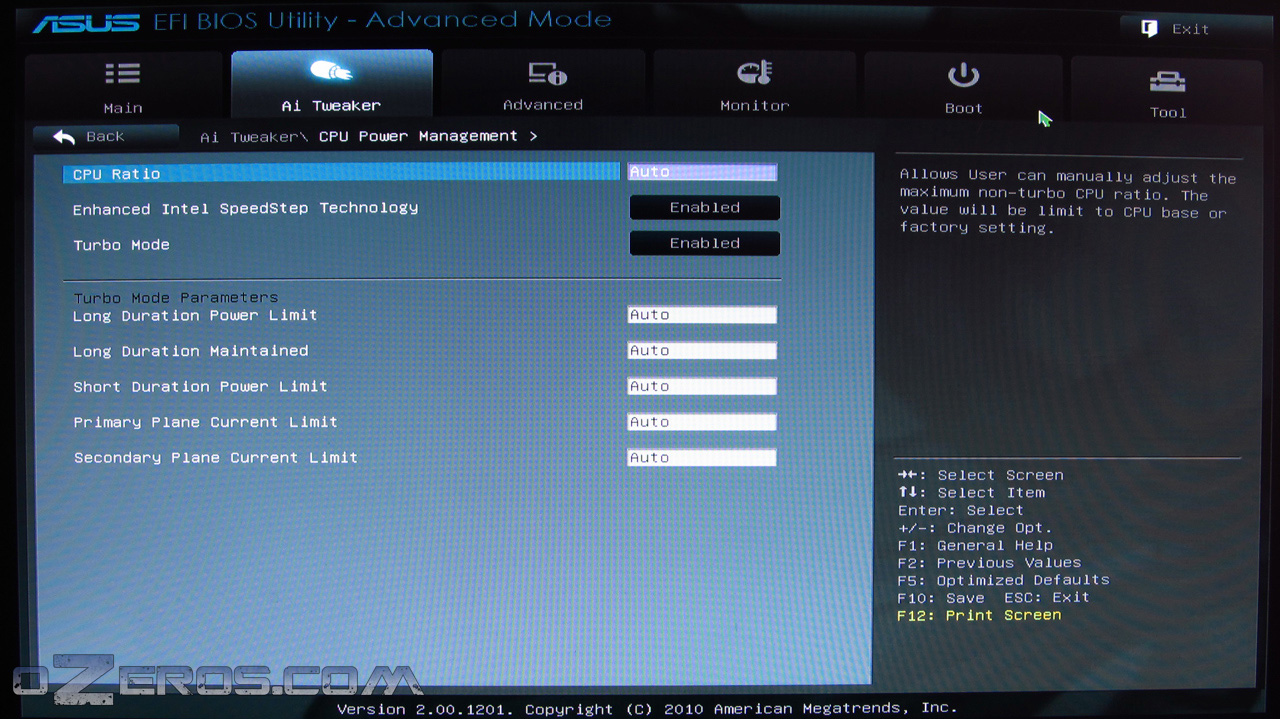Open the Advanced settings monitor icon
Screen dimensions: 1280x719
coord(546,73)
